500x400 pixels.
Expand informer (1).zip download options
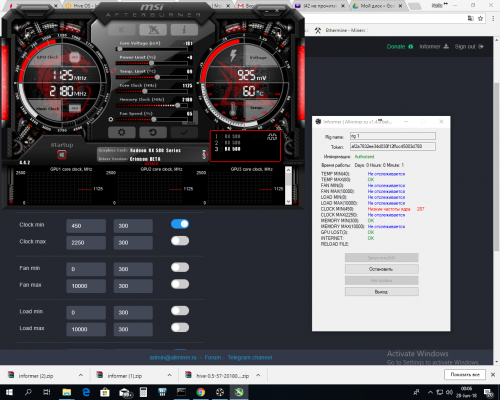[x=169, y=375]
